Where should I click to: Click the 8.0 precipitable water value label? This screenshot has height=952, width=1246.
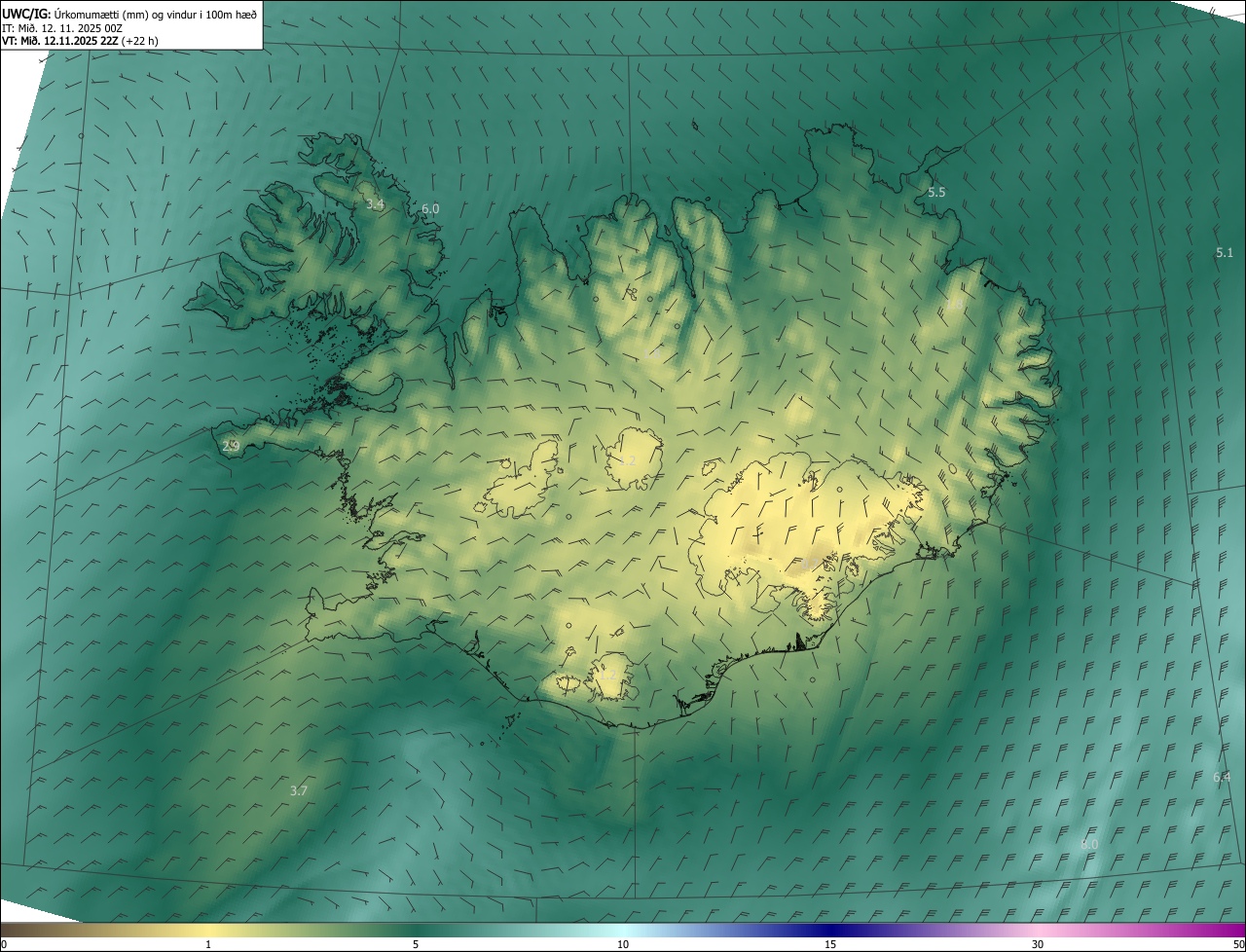(1089, 844)
